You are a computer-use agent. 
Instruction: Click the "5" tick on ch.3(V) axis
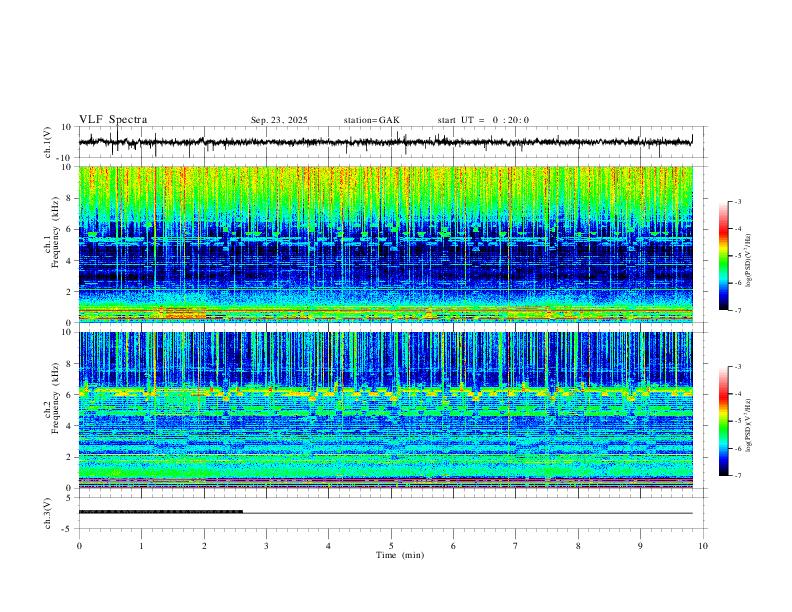70,498
